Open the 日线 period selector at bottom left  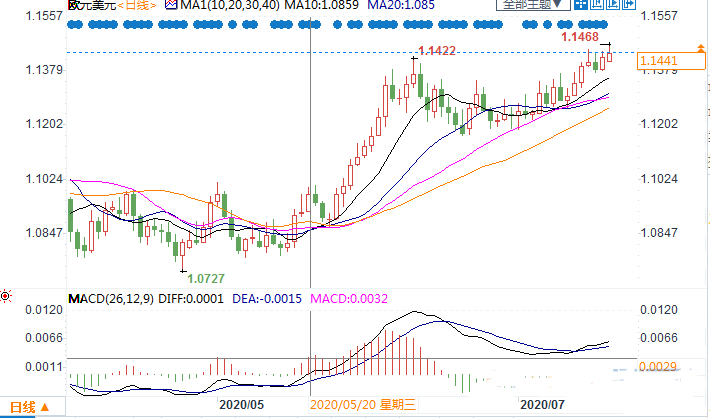(x=30, y=407)
